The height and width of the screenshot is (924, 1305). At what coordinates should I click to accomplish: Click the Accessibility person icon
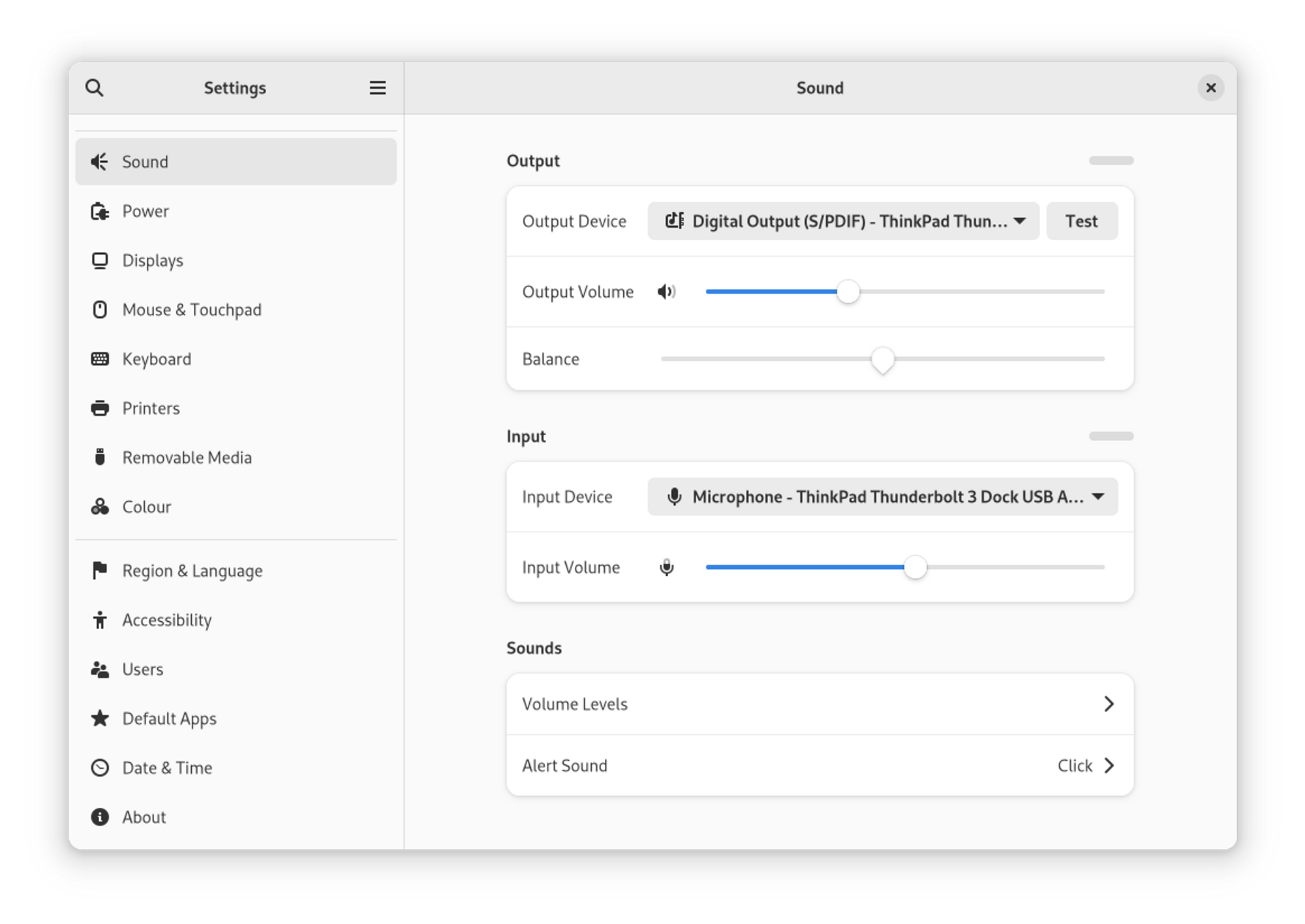point(99,619)
